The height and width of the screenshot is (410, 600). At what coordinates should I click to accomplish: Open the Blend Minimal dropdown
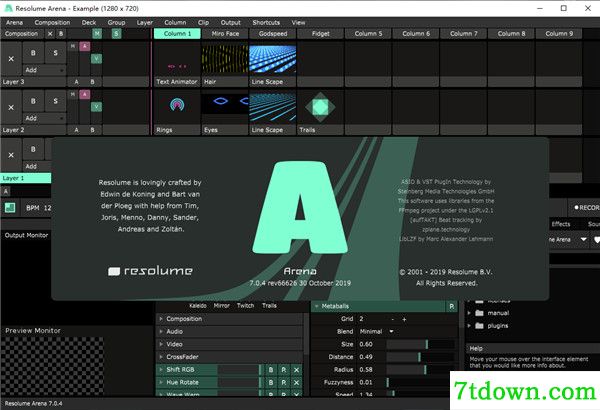coord(377,332)
